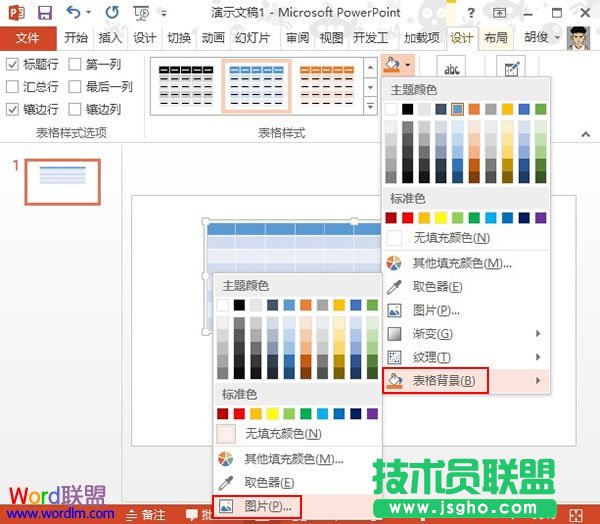Screen dimensions: 600x524
Task: Expand the table styles gallery more button
Action: click(370, 106)
